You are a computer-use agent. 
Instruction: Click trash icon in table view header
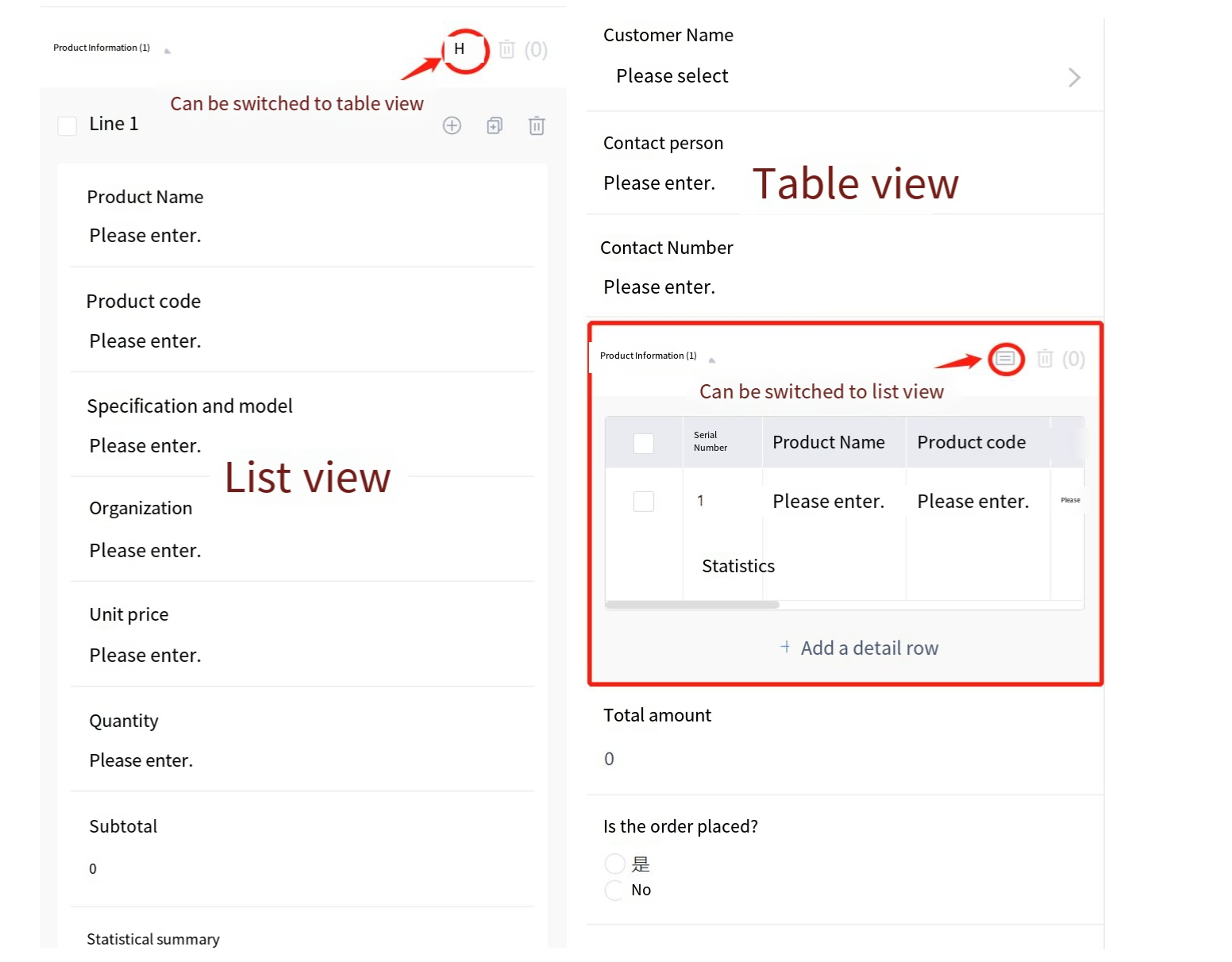1045,360
